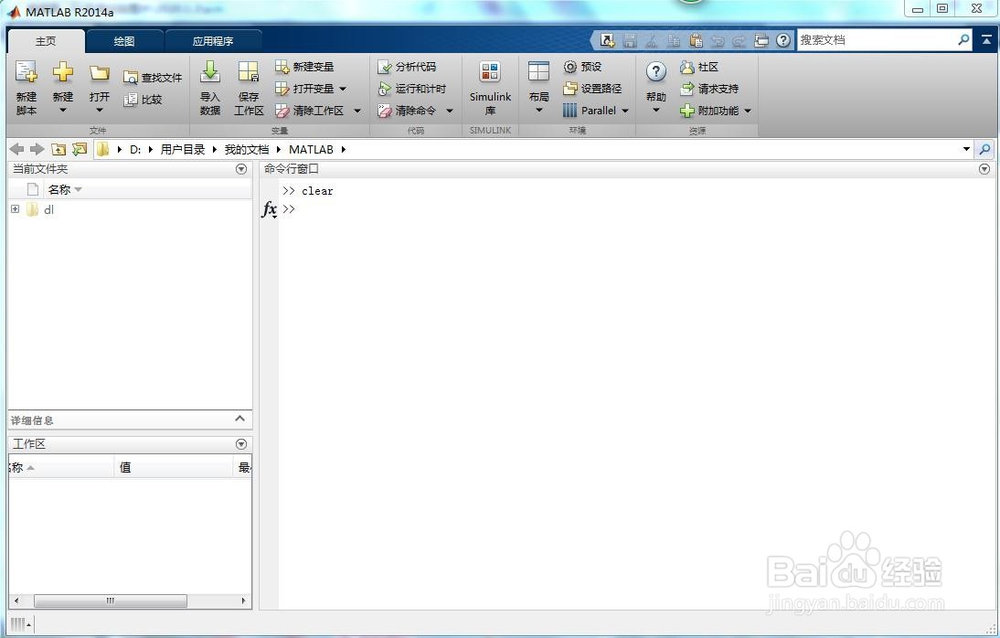Open the Help (帮助) button
Image resolution: width=1000 pixels, height=638 pixels.
point(656,87)
